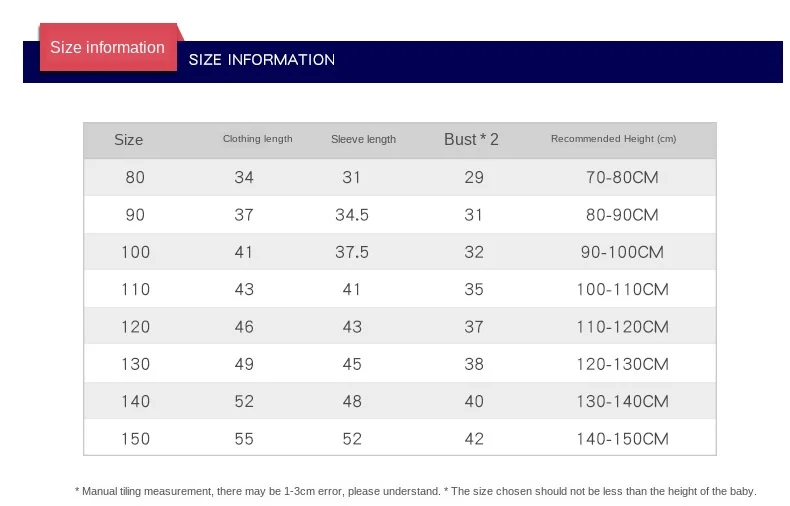
Task: Select the Recommended Height (cm) header
Action: pos(613,139)
